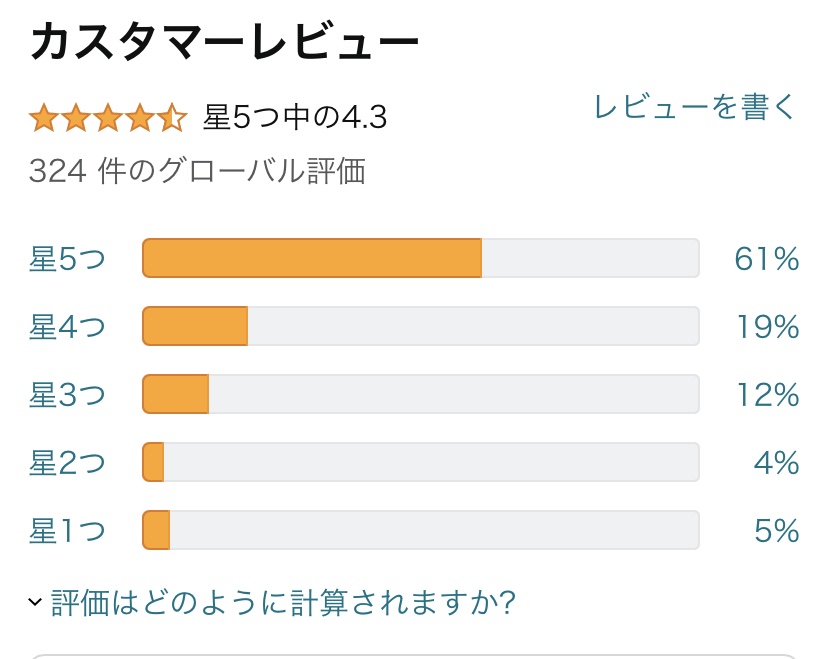Click the 4-star histogram bar

coord(421,326)
